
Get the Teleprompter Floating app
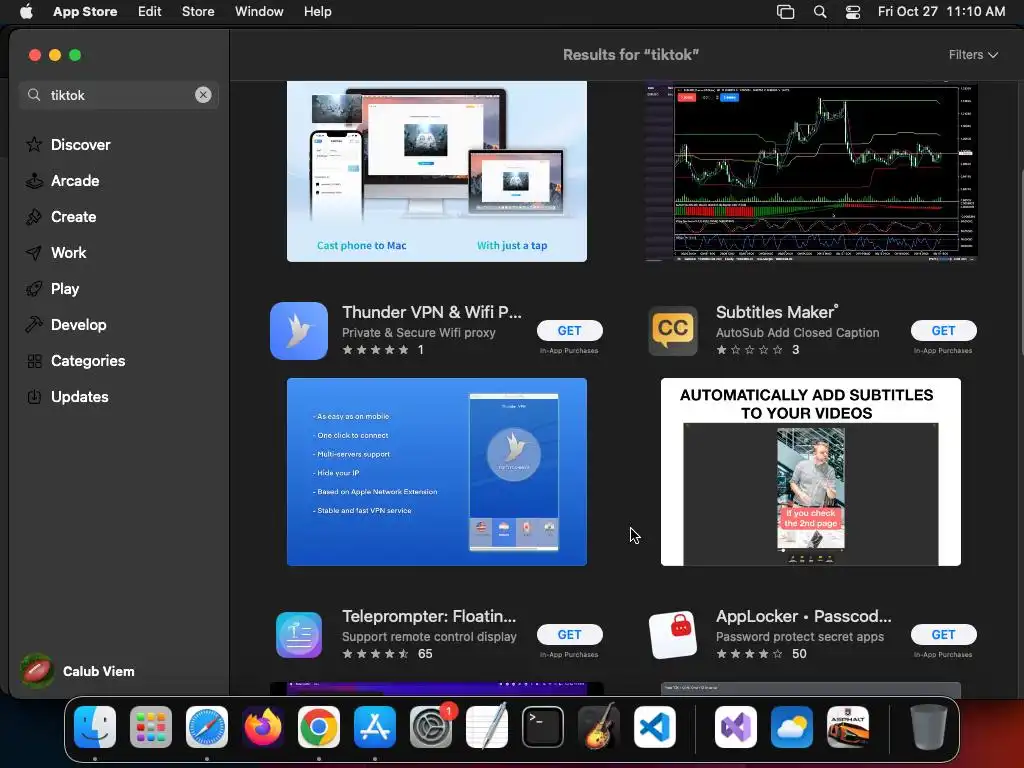pyautogui.click(x=569, y=635)
